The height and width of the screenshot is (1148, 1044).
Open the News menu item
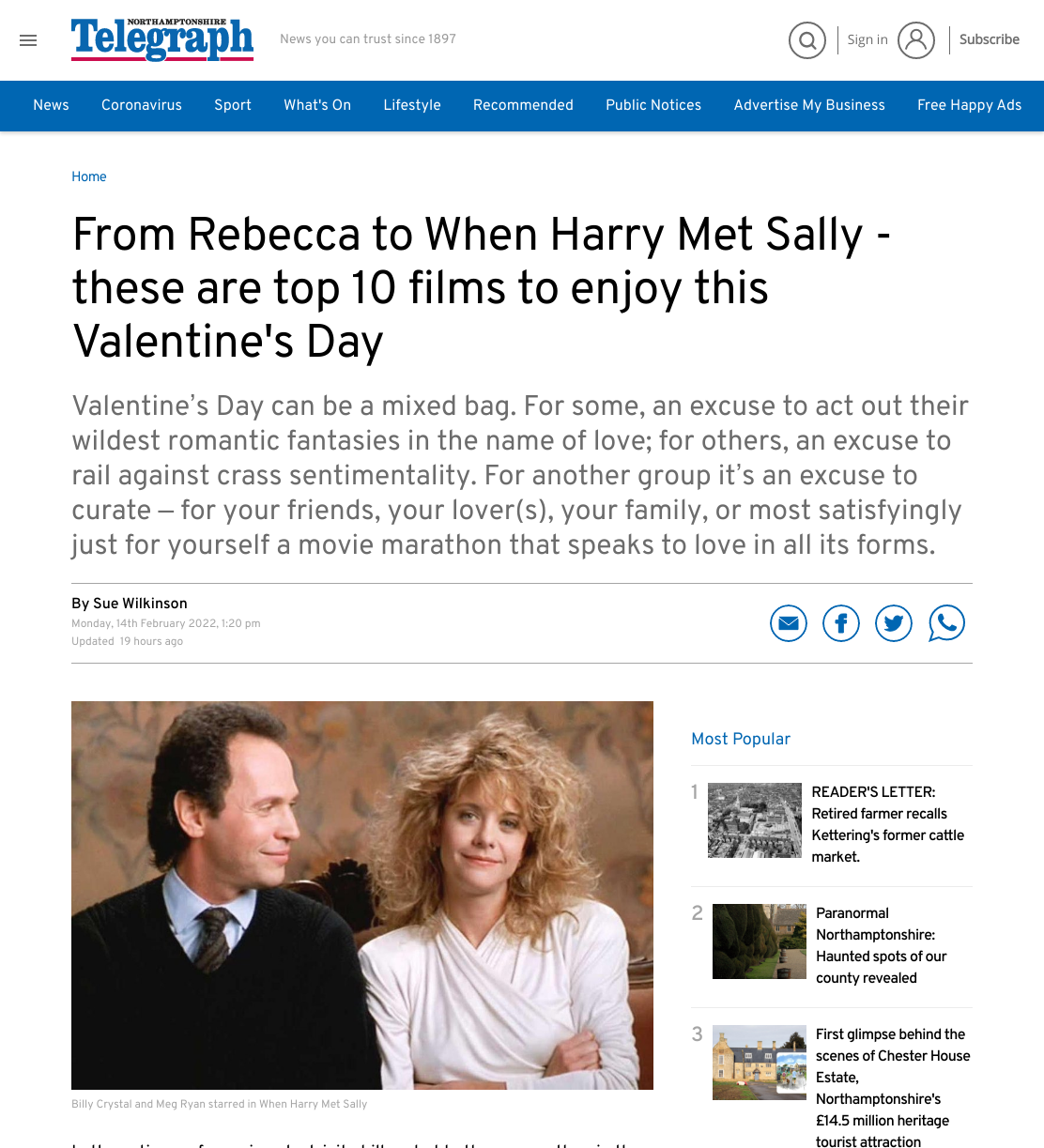pos(51,105)
